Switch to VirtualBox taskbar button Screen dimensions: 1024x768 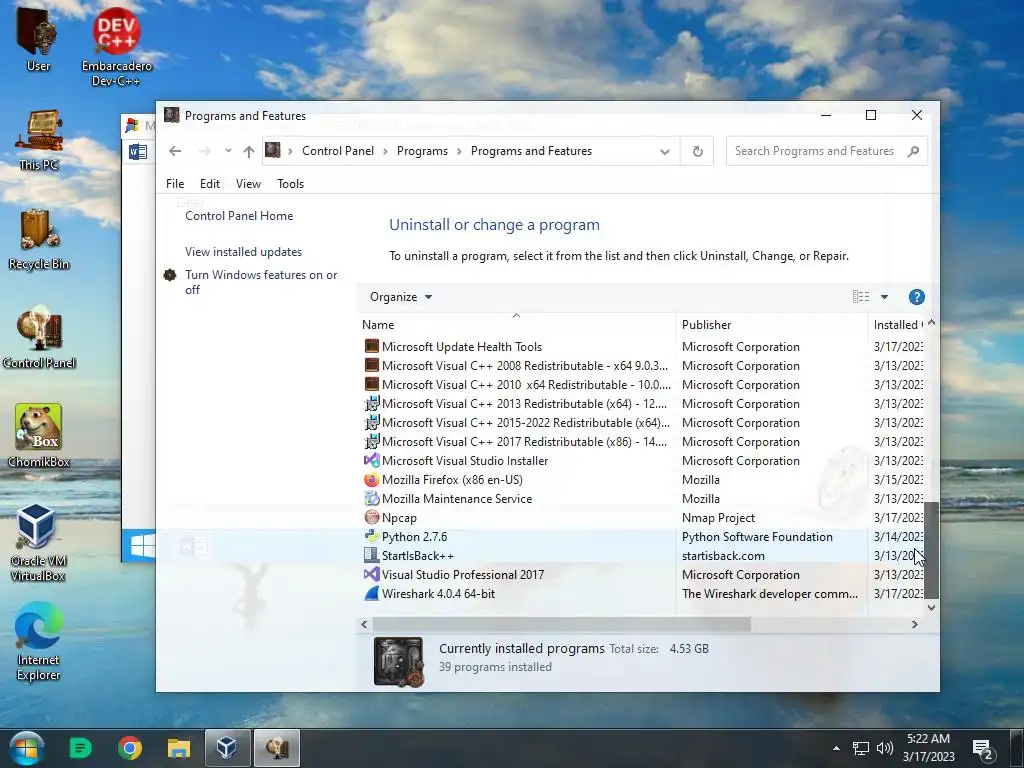(x=227, y=748)
